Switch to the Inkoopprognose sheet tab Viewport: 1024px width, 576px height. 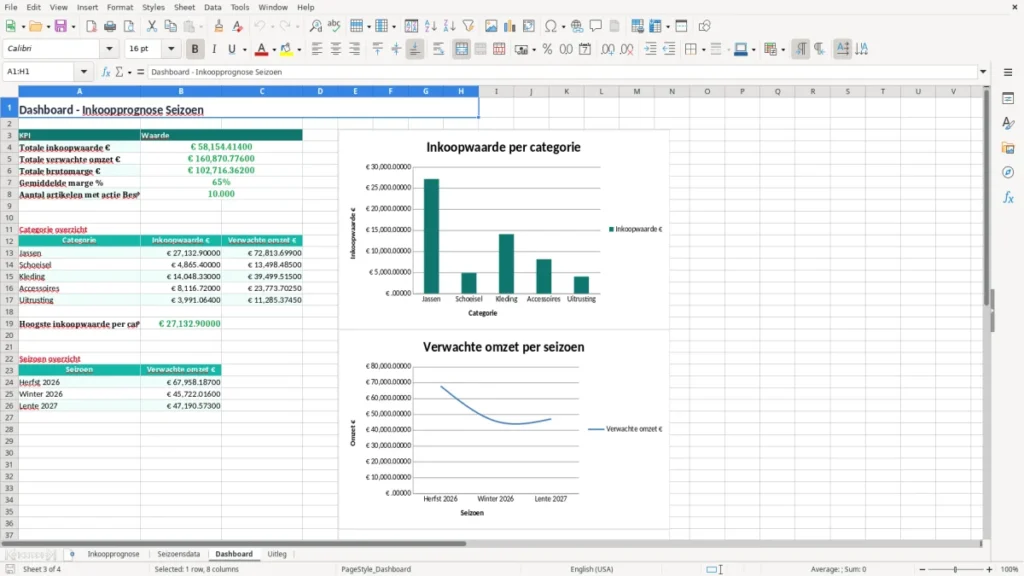coord(113,554)
